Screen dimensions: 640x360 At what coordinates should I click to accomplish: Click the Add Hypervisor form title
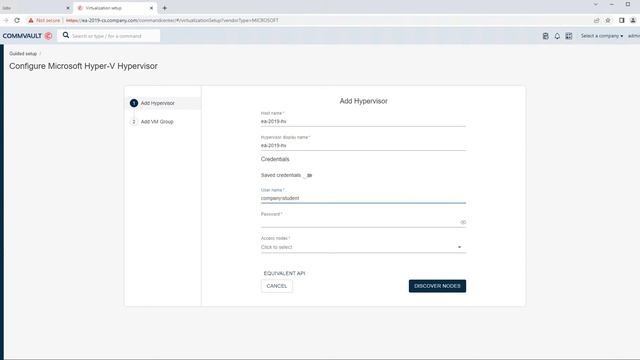point(363,101)
